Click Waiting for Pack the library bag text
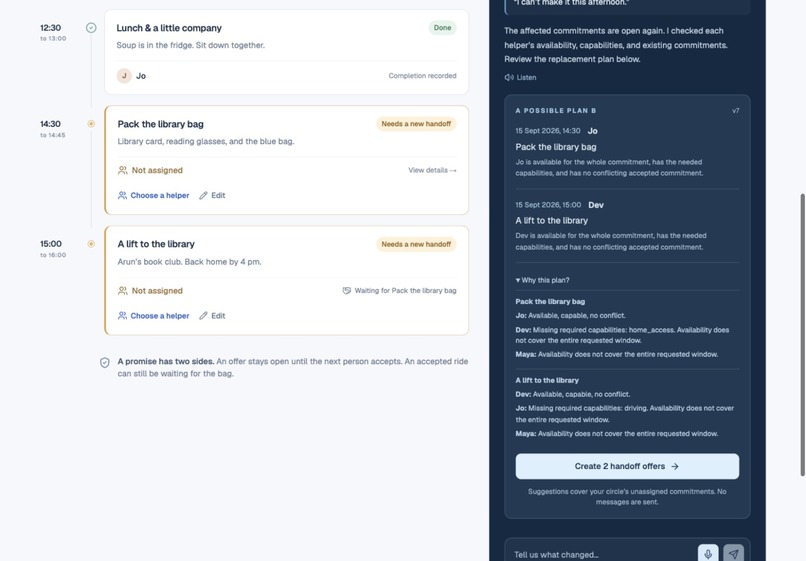Viewport: 806px width, 561px height. pos(406,291)
